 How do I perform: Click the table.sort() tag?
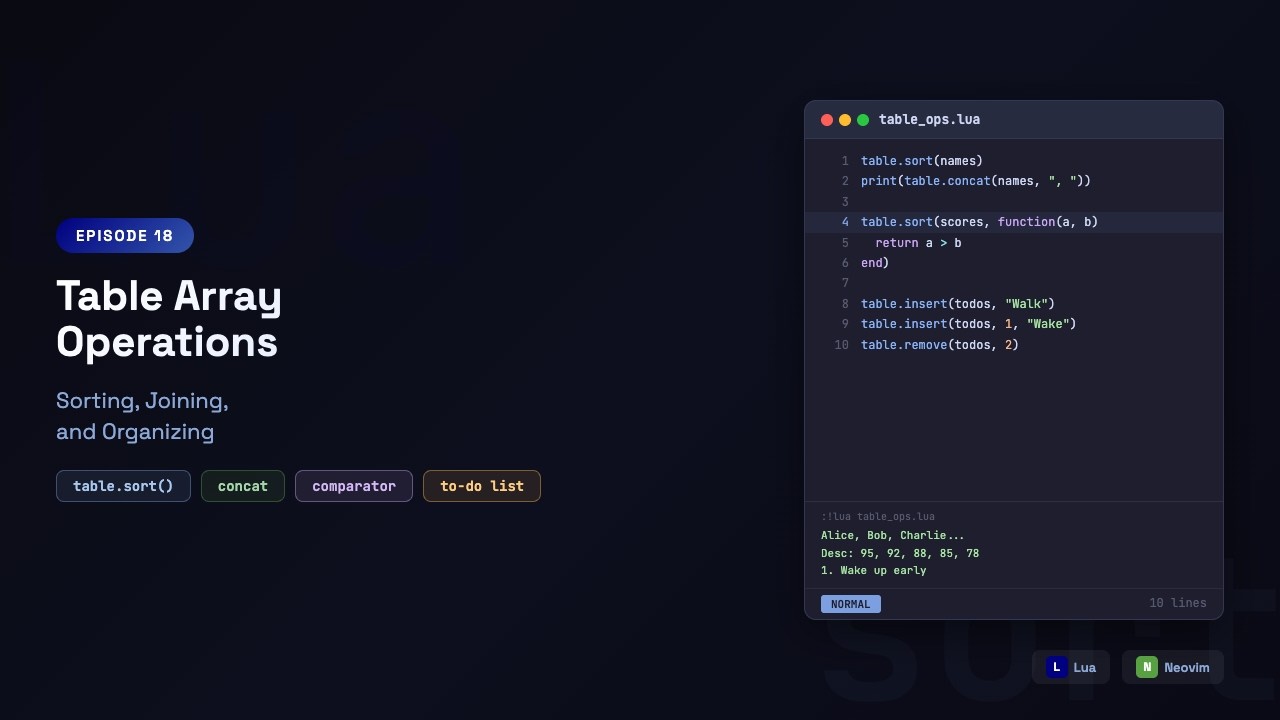click(x=123, y=486)
